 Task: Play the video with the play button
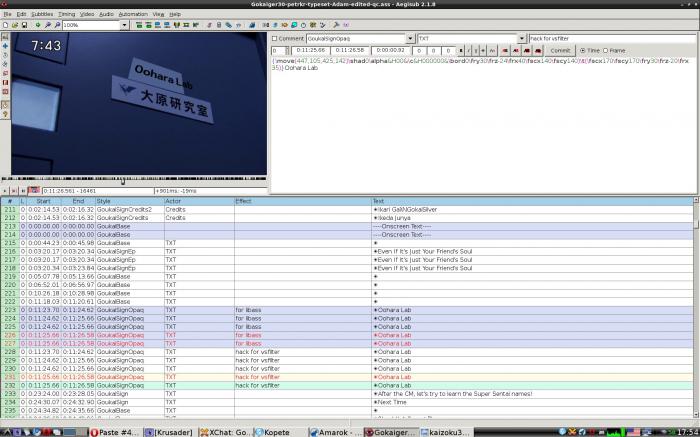pyautogui.click(x=5, y=191)
